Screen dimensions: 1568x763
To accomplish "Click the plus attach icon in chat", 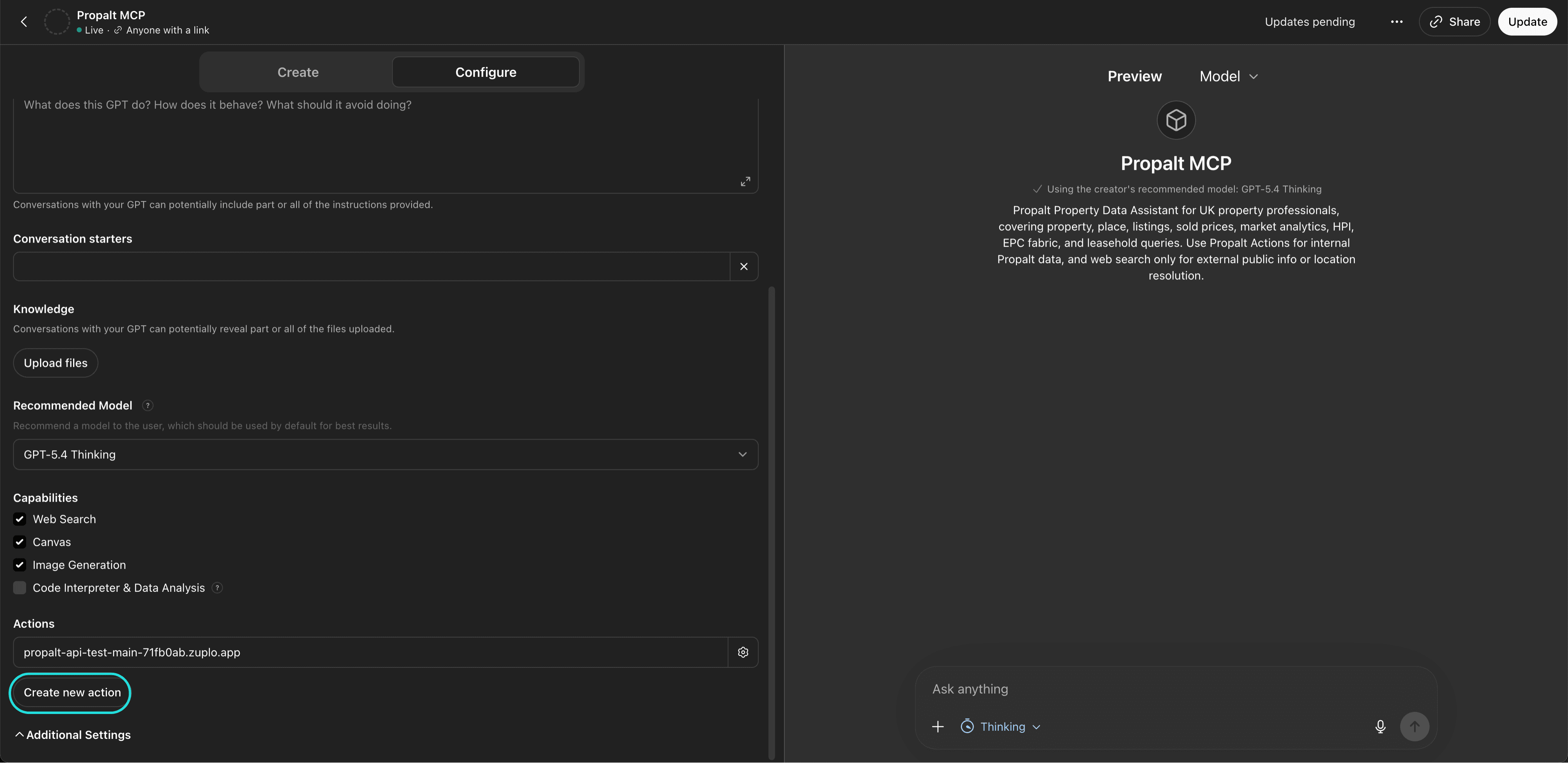I will tap(938, 727).
